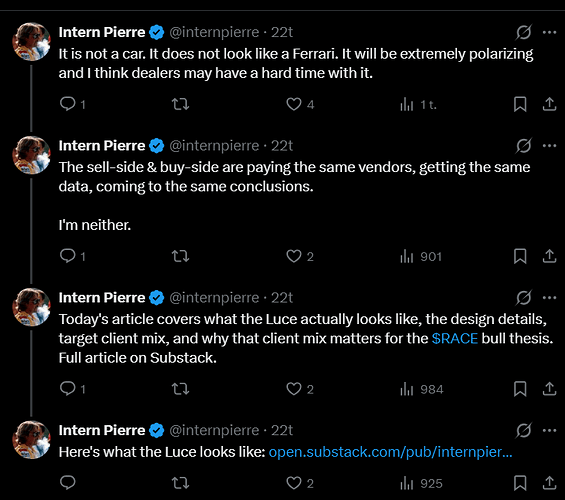Open the @internpierre handle on the second tweet
Image resolution: width=565 pixels, height=500 pixels.
click(x=214, y=146)
